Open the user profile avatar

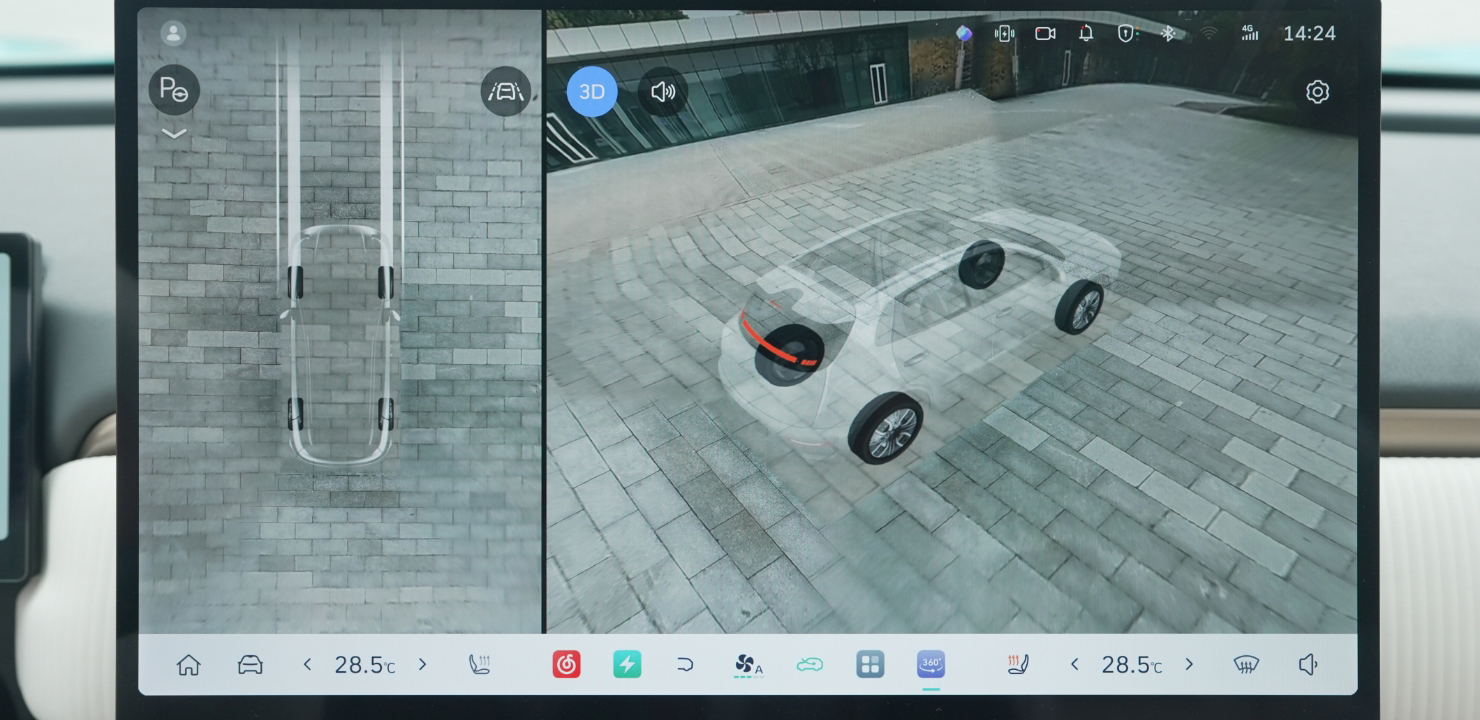(173, 33)
